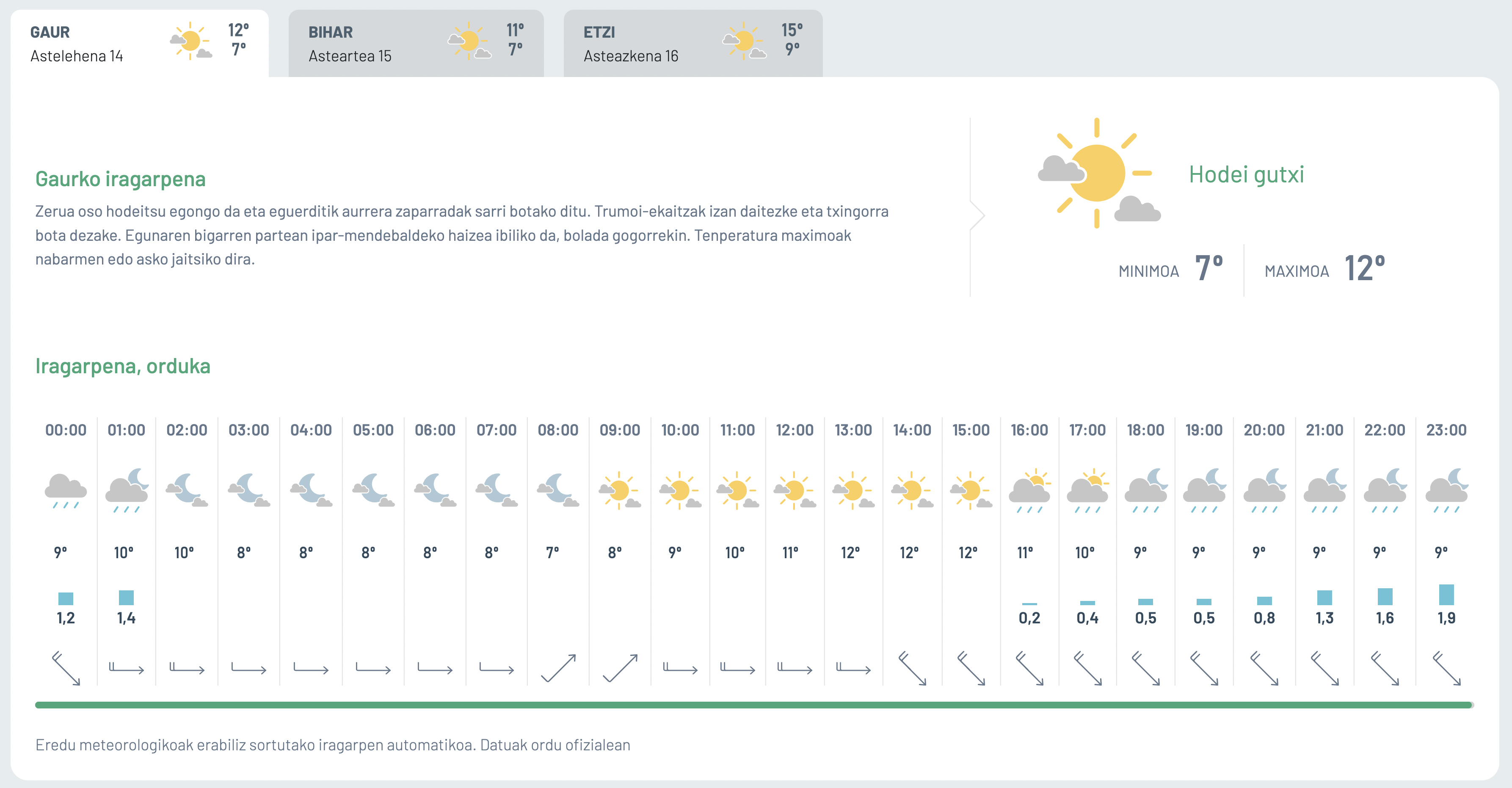Click the wind arrow at 16:00
The image size is (1512, 788).
1029,668
